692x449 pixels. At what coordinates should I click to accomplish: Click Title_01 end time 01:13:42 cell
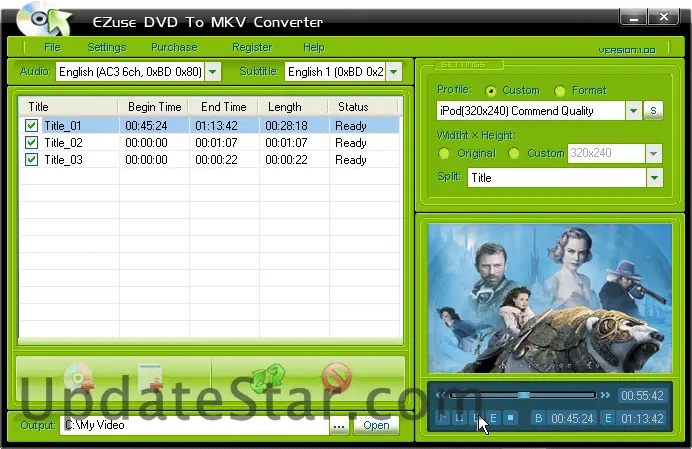(224, 125)
